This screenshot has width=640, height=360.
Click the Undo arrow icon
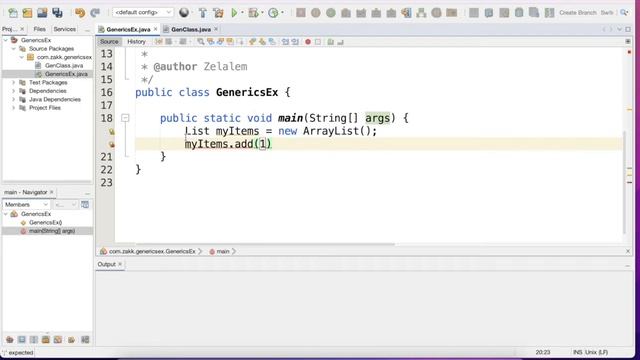(80, 13)
